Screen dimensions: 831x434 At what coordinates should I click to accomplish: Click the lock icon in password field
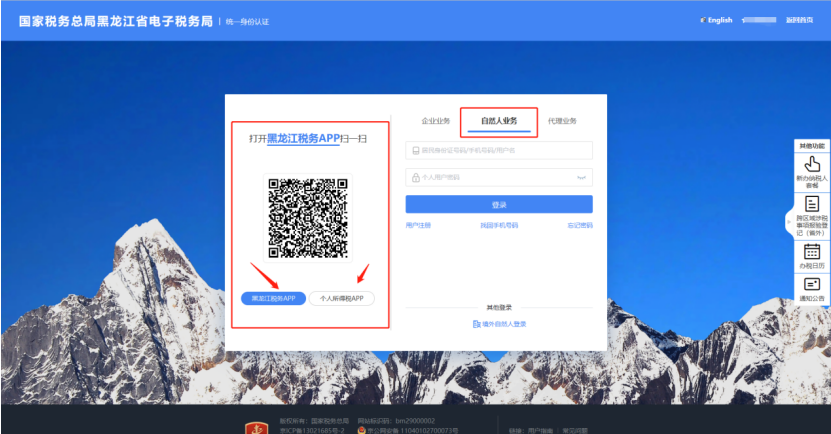(x=416, y=178)
